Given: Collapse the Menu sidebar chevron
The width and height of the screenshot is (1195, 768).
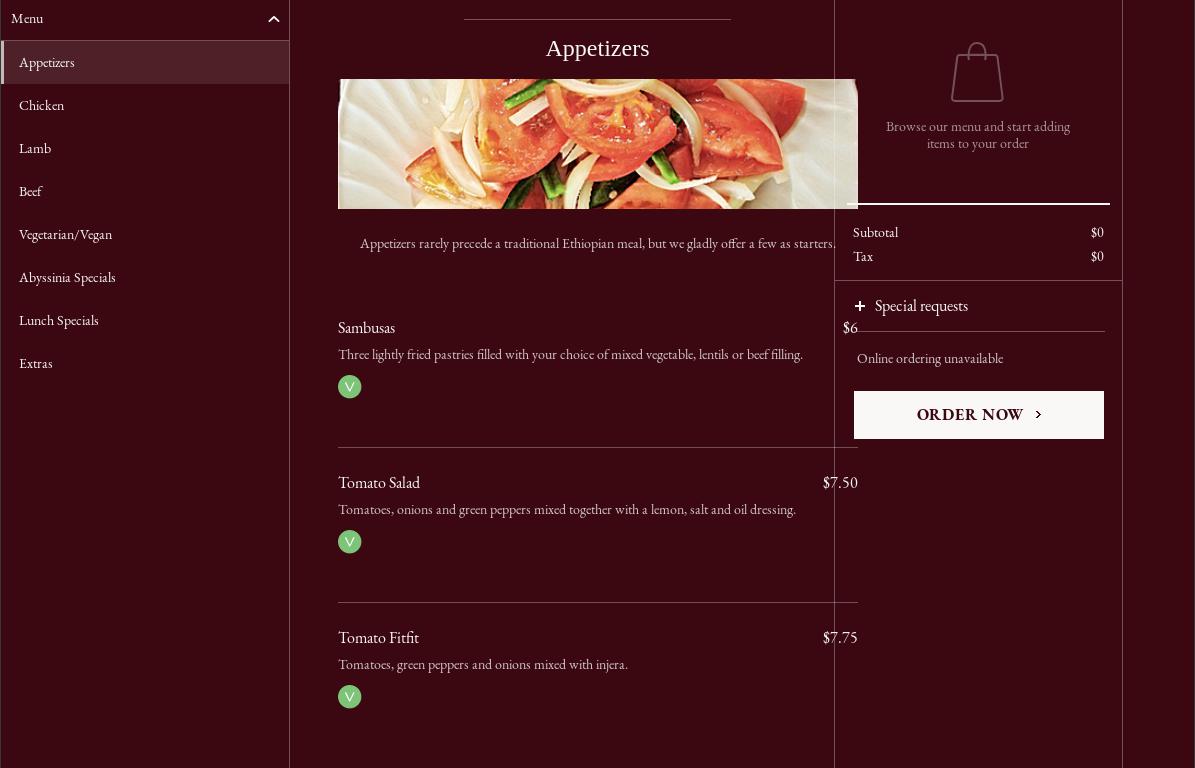Looking at the screenshot, I should tap(273, 19).
